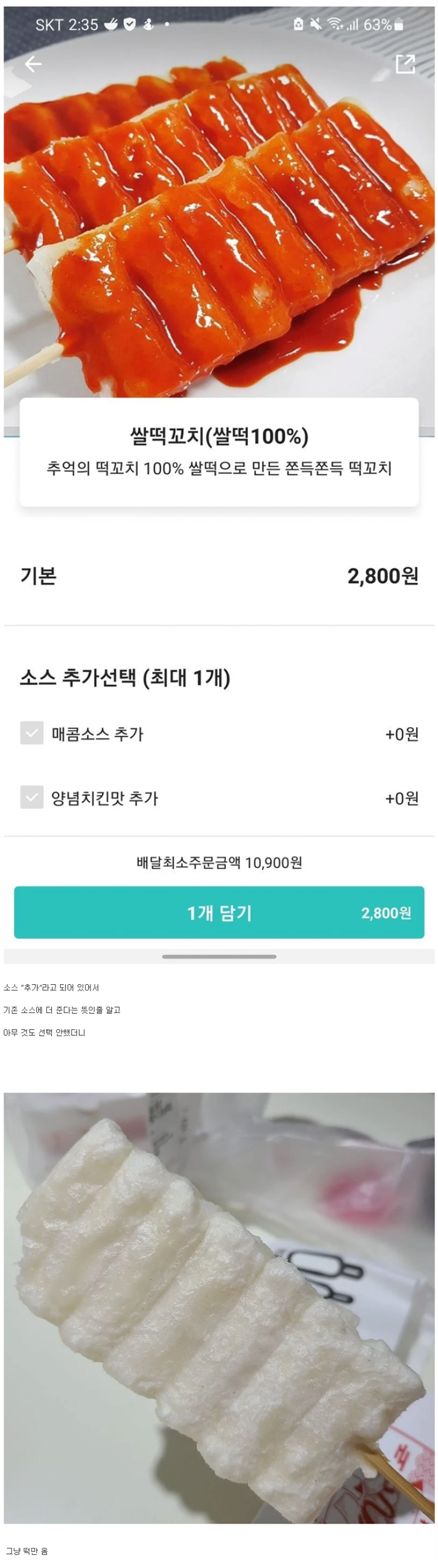Tap the 배달최소주문금액 10,900원 notice

(219, 863)
